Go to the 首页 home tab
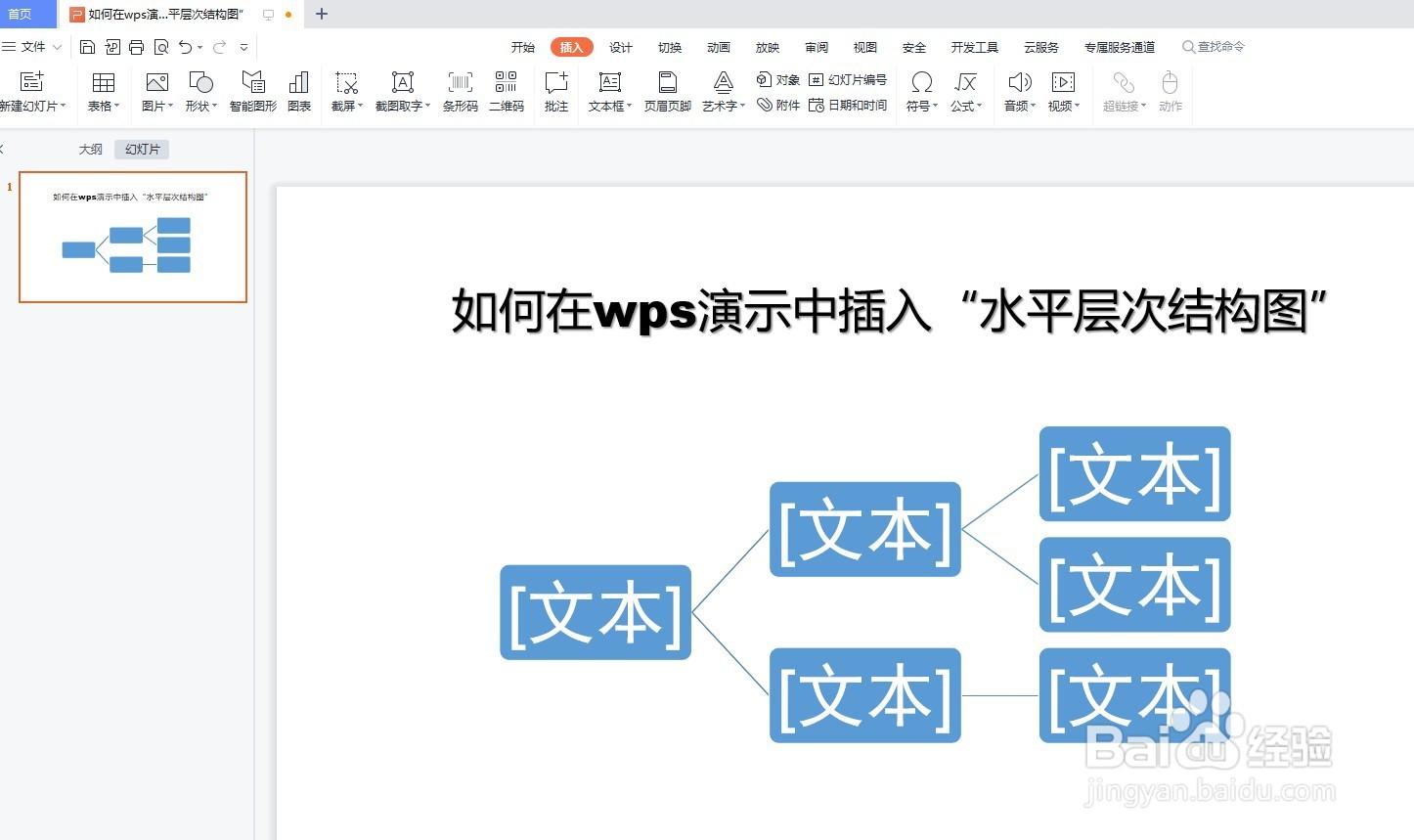This screenshot has height=840, width=1414. pyautogui.click(x=28, y=14)
